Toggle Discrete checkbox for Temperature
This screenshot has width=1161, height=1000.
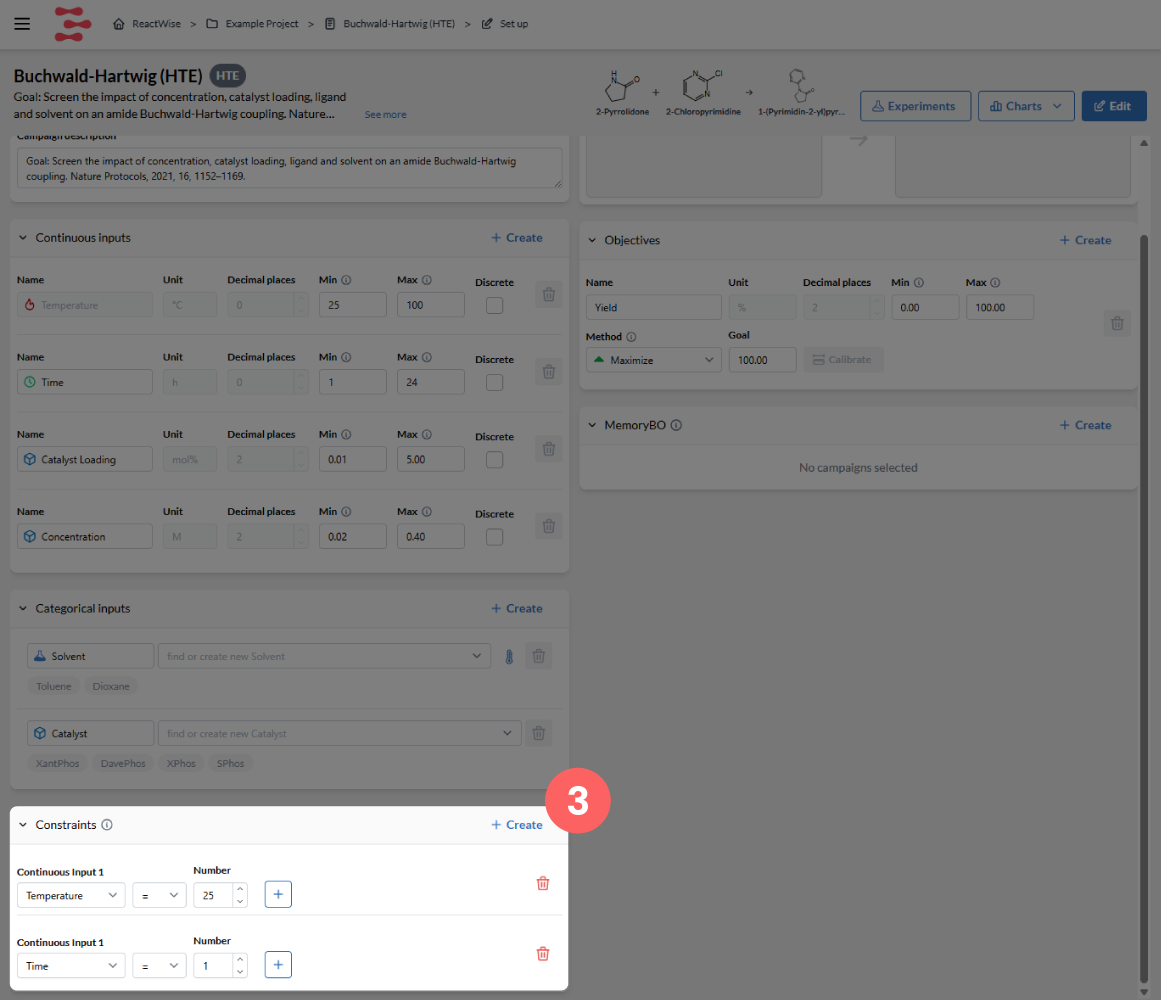coord(495,306)
